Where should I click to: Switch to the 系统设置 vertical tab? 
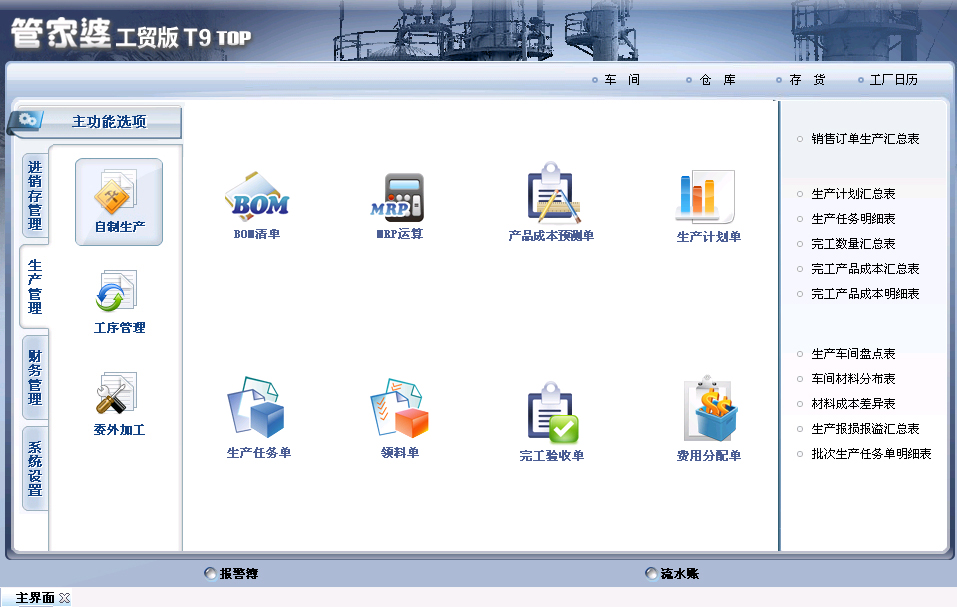(35, 468)
